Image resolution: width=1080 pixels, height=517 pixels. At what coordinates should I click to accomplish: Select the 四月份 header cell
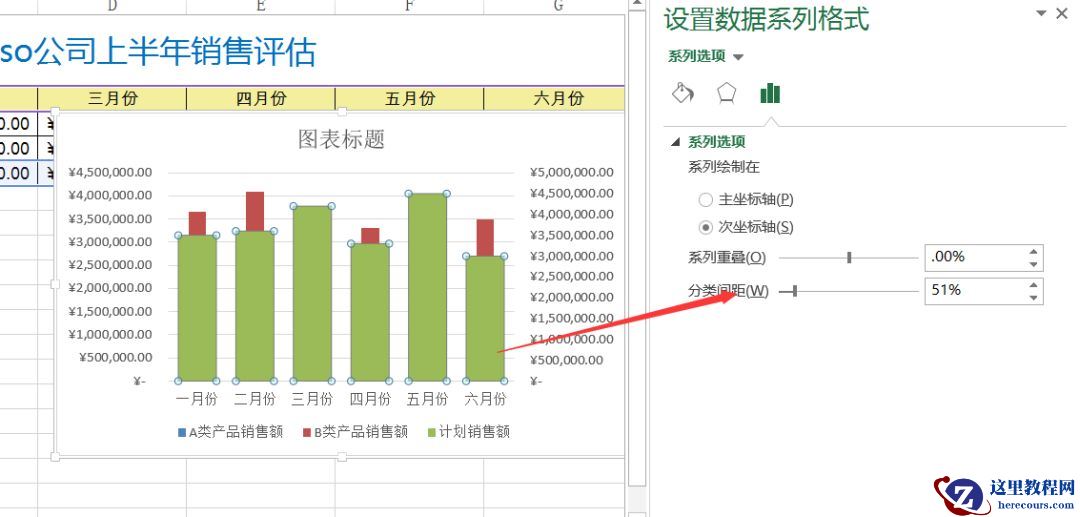pyautogui.click(x=261, y=98)
